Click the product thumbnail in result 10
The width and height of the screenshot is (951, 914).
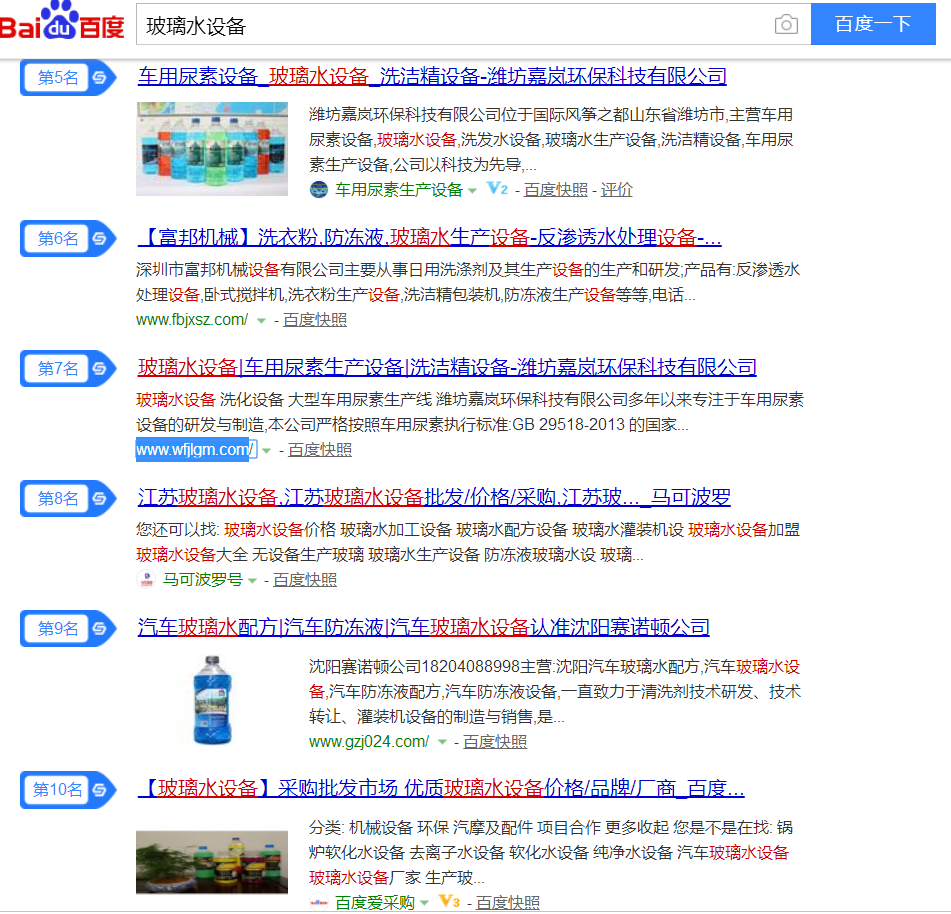pos(212,862)
